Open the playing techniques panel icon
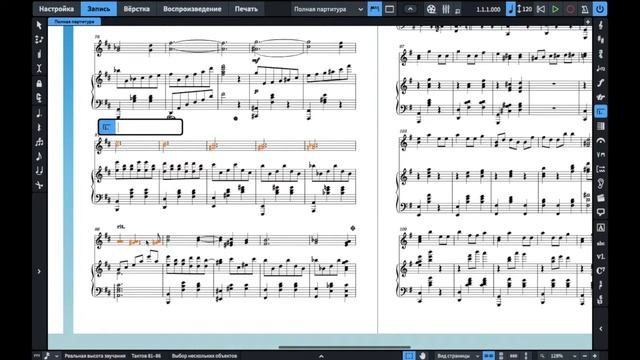The height and width of the screenshot is (360, 640). [x=600, y=155]
